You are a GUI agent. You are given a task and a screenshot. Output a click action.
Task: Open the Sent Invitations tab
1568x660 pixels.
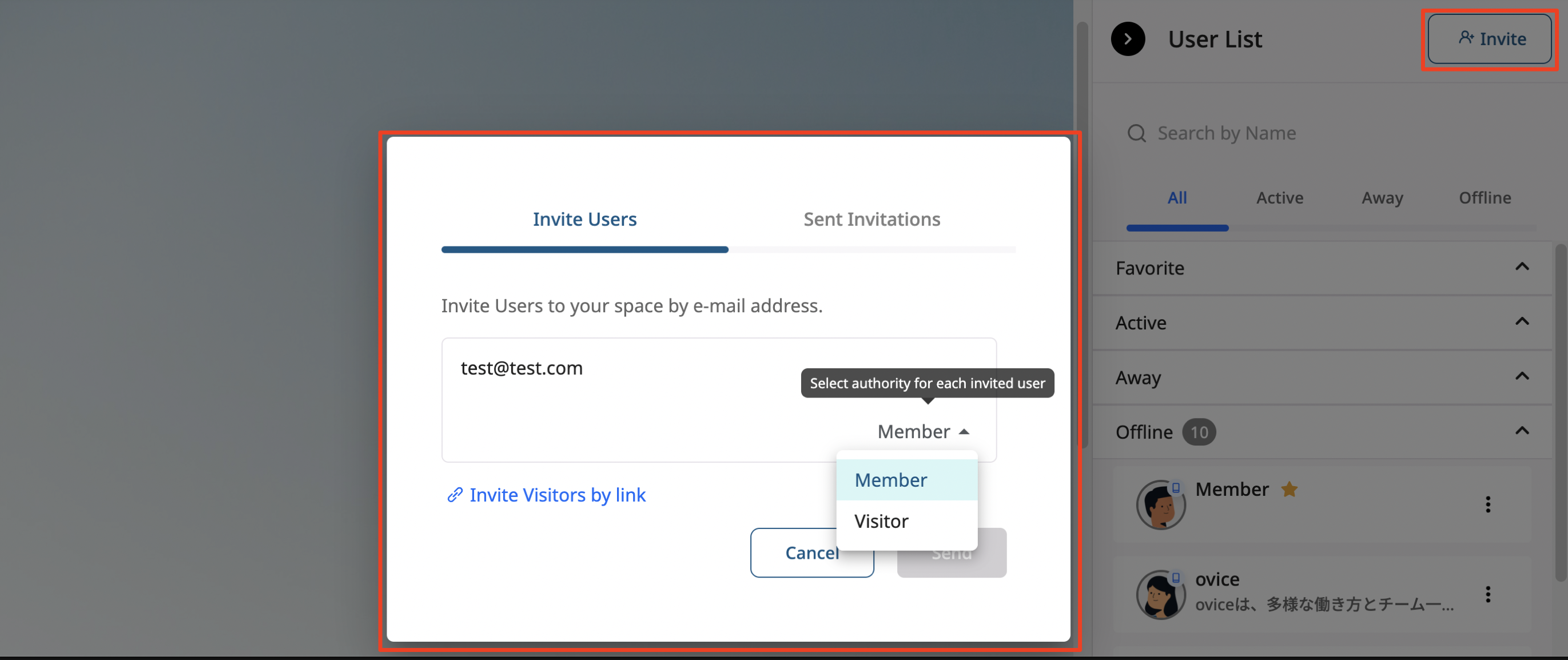[x=871, y=219]
